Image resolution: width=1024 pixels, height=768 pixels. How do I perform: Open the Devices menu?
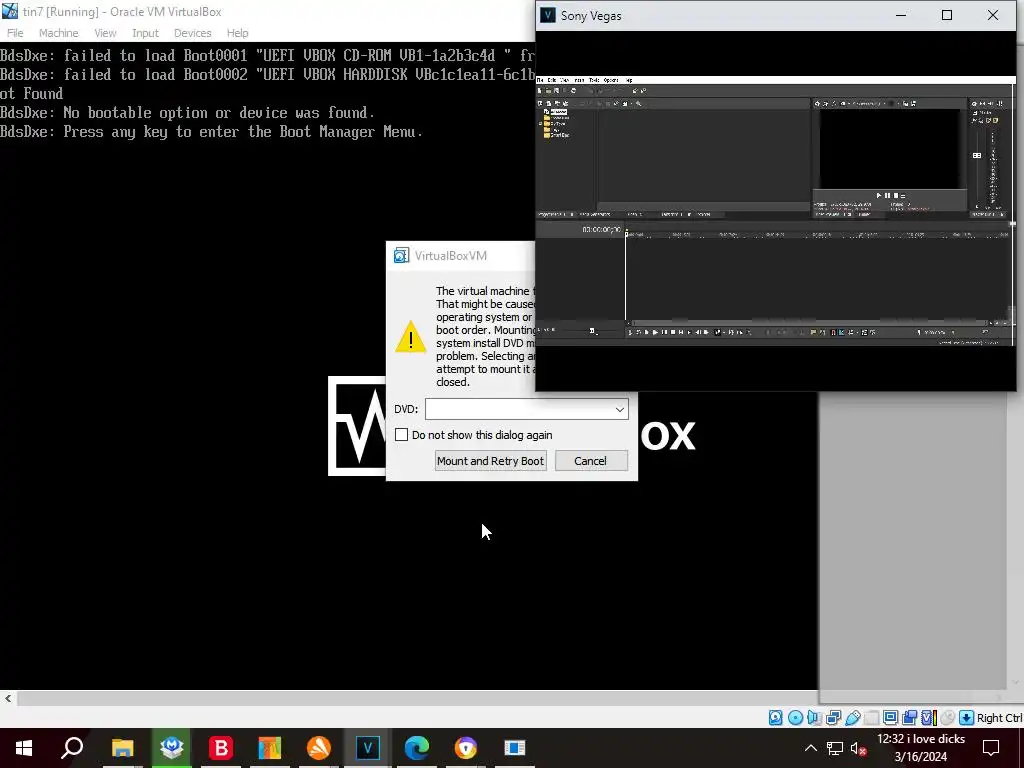click(x=192, y=33)
